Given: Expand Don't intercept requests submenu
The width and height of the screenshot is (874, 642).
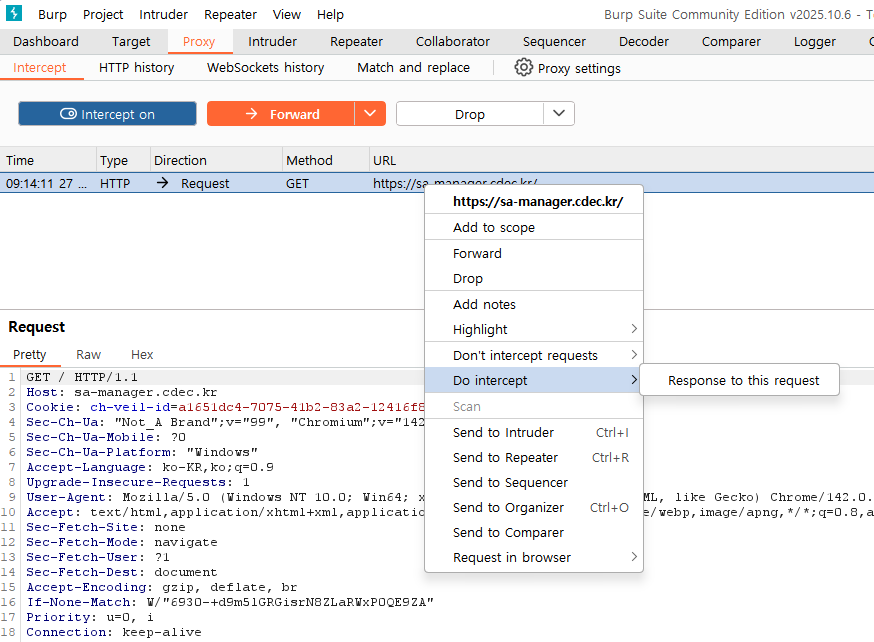Looking at the screenshot, I should coord(534,356).
